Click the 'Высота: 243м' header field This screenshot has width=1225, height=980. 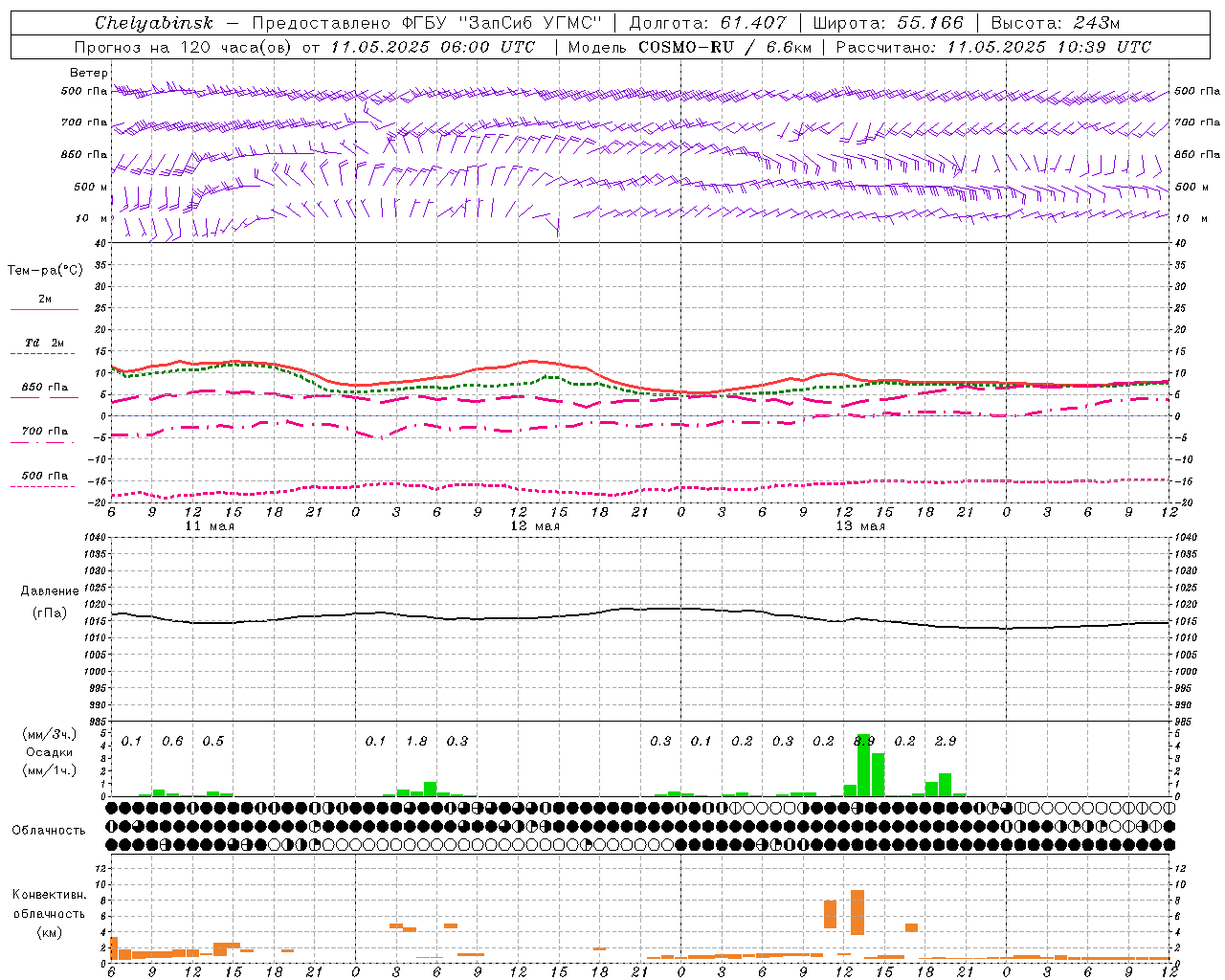click(x=1056, y=23)
